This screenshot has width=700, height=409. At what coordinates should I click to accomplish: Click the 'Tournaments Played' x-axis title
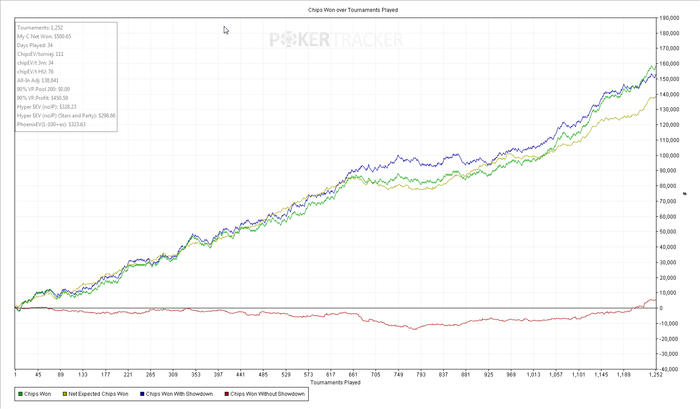[335, 383]
